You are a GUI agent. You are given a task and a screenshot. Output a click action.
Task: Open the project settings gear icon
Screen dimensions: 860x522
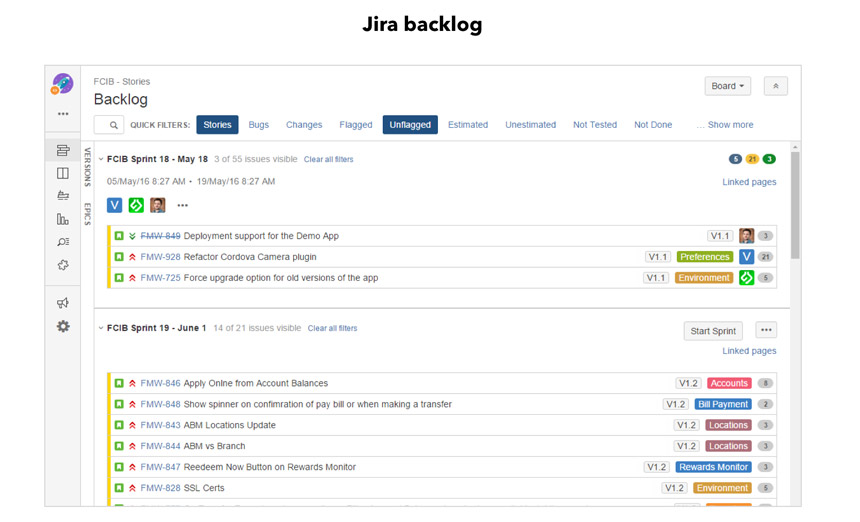63,326
